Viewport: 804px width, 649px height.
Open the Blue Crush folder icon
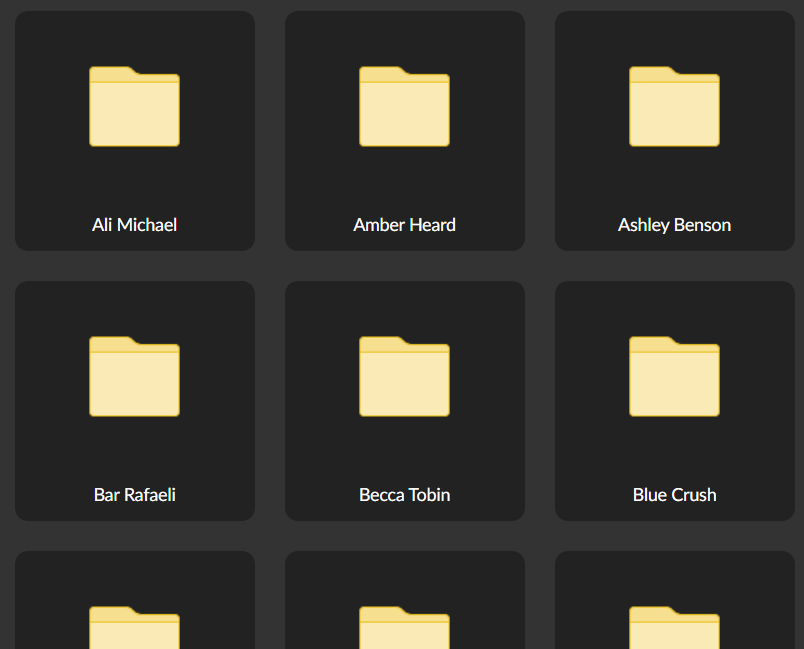[674, 376]
